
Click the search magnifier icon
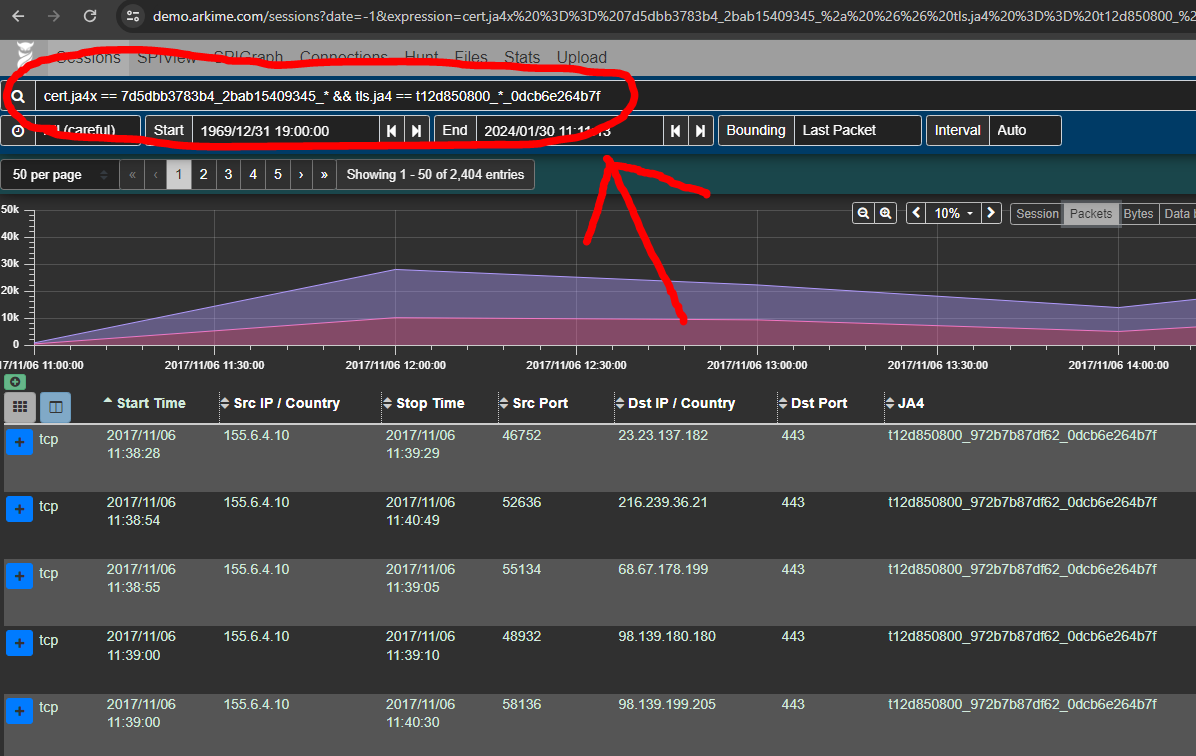pyautogui.click(x=18, y=96)
